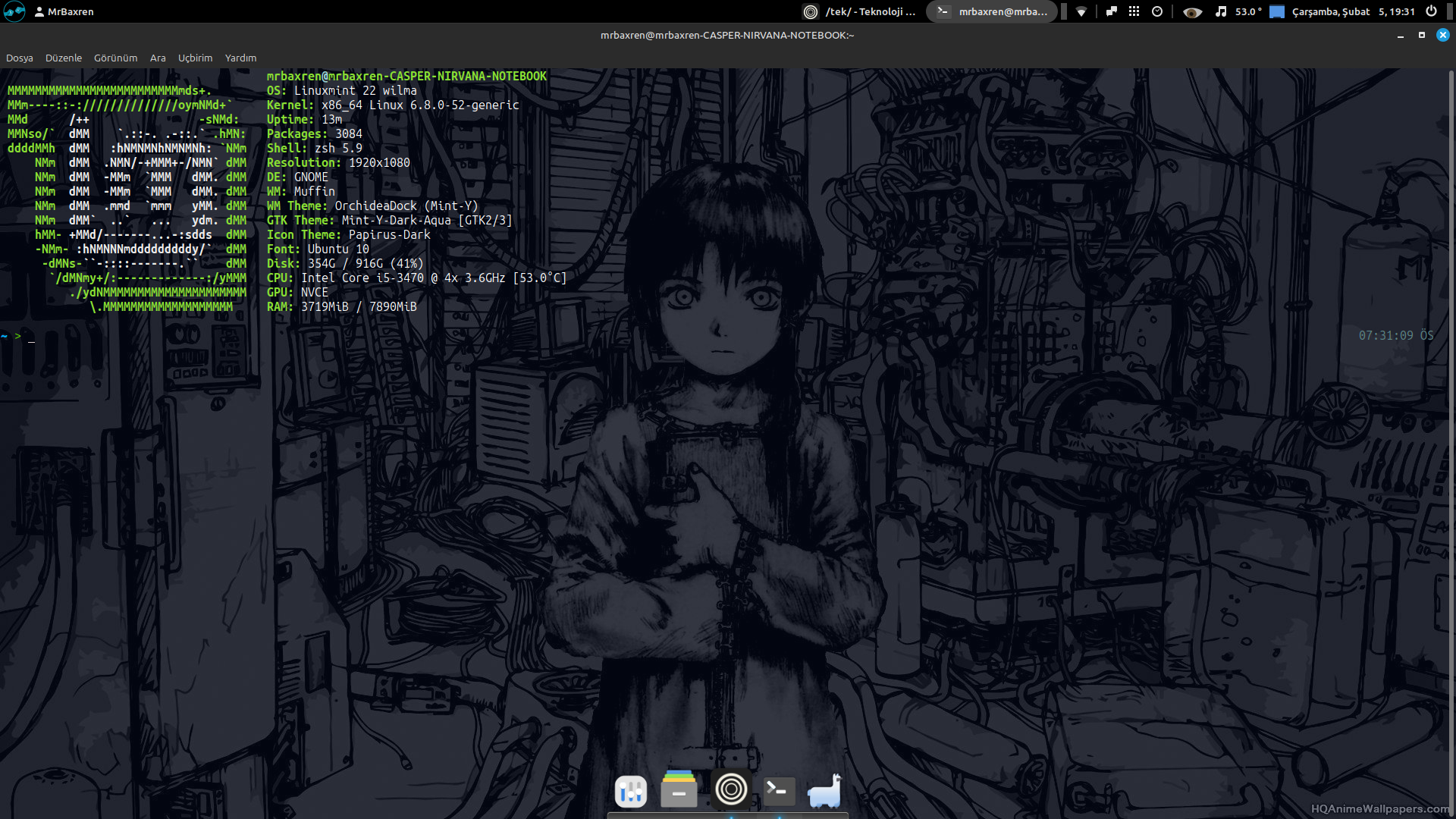
Task: Click the 'Resolution: 1920x1080' line
Action: pos(338,162)
